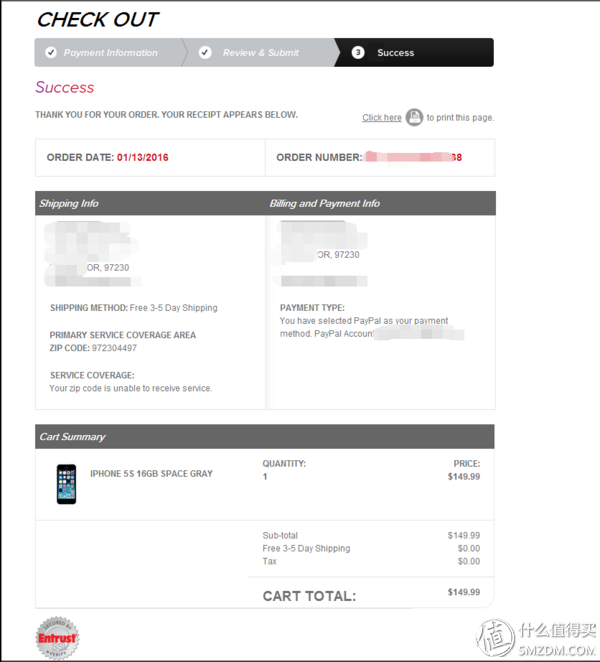
Task: Click the order date 01/13/2016
Action: click(143, 157)
